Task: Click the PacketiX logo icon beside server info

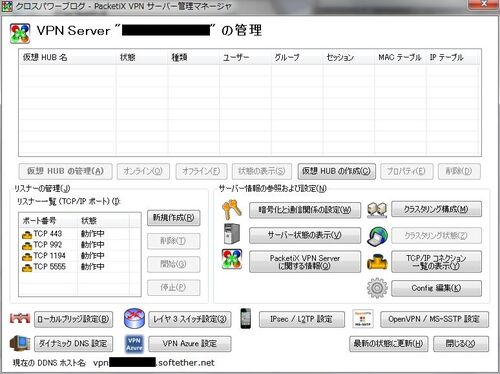Action: [232, 259]
